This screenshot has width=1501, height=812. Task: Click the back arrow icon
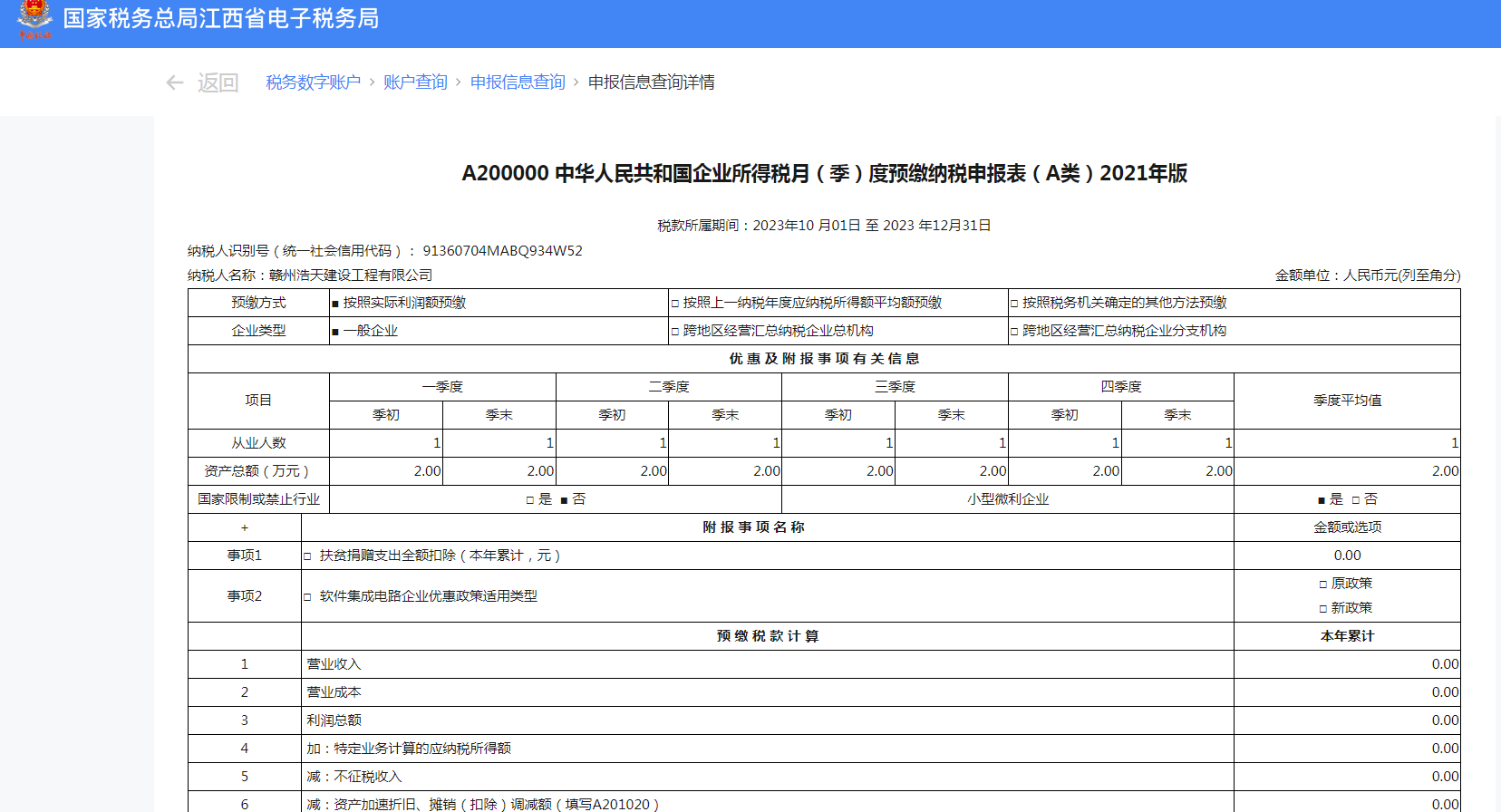[x=175, y=82]
